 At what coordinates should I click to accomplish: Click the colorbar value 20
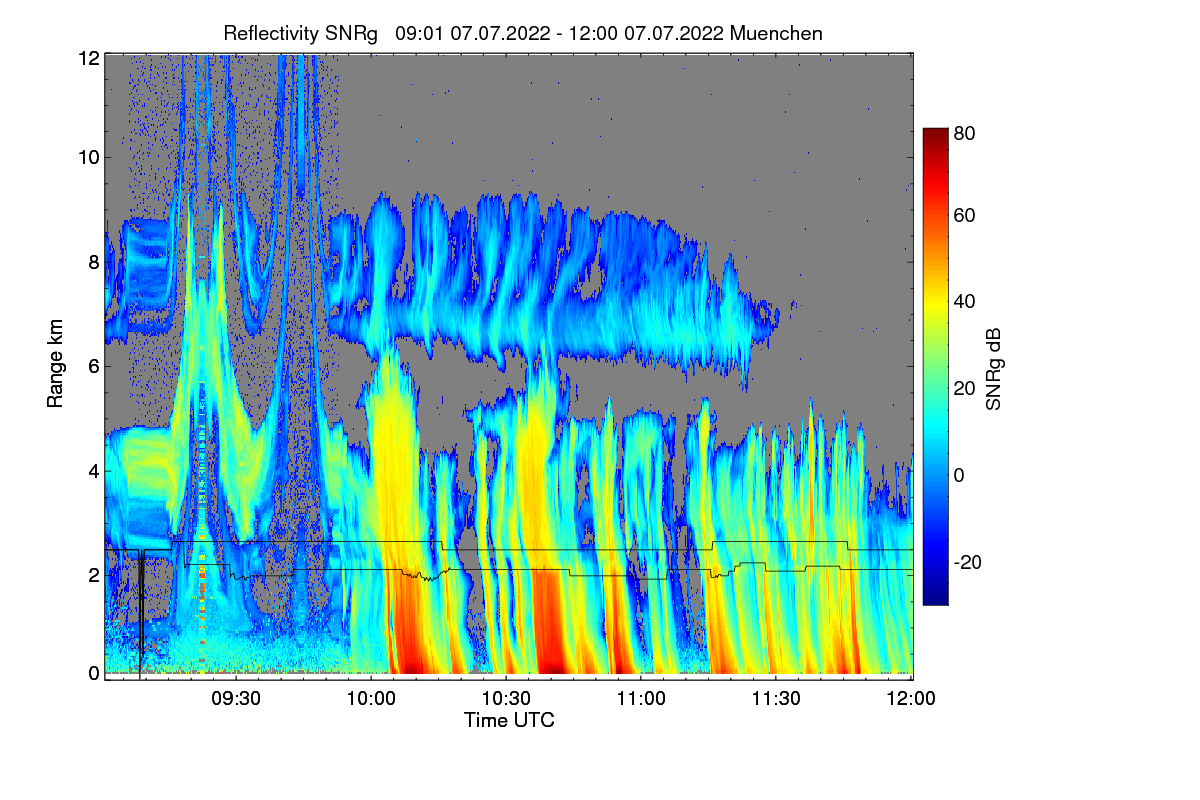pyautogui.click(x=964, y=388)
